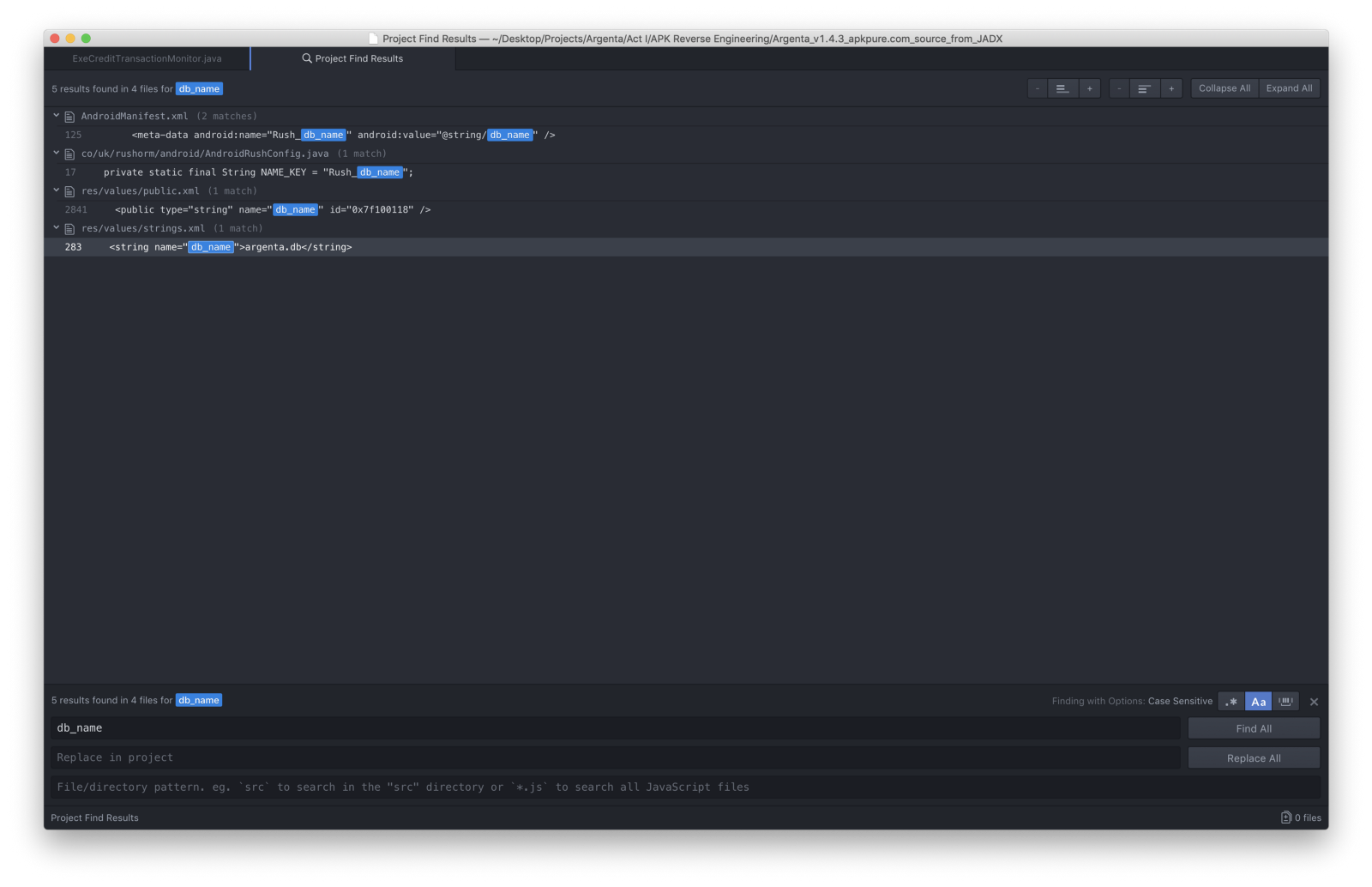Focus the find field containing db_name
This screenshot has width=1372, height=887.
[616, 728]
